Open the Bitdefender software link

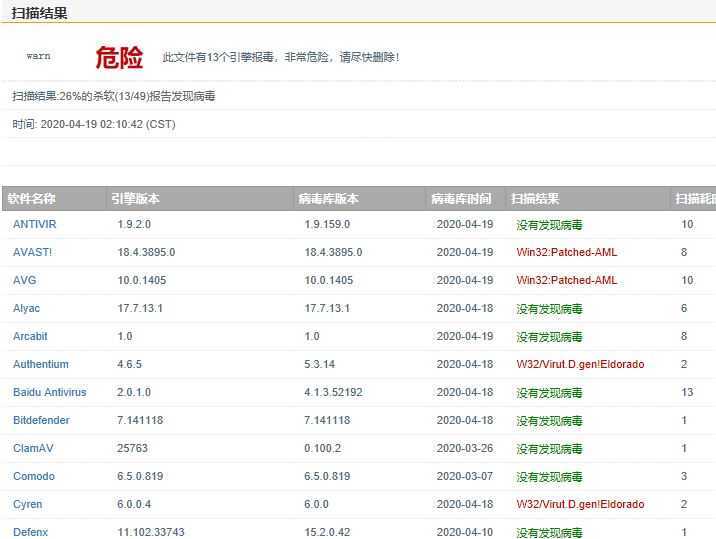pos(42,420)
